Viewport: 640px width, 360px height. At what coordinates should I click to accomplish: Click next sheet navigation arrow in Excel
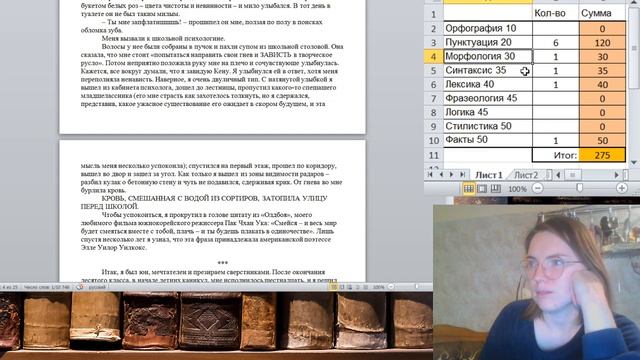[x=451, y=175]
